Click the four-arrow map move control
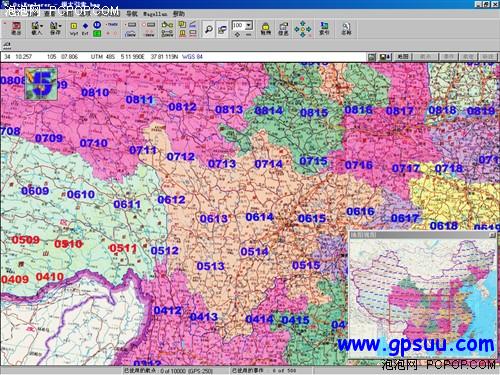500x375 pixels. (302, 29)
